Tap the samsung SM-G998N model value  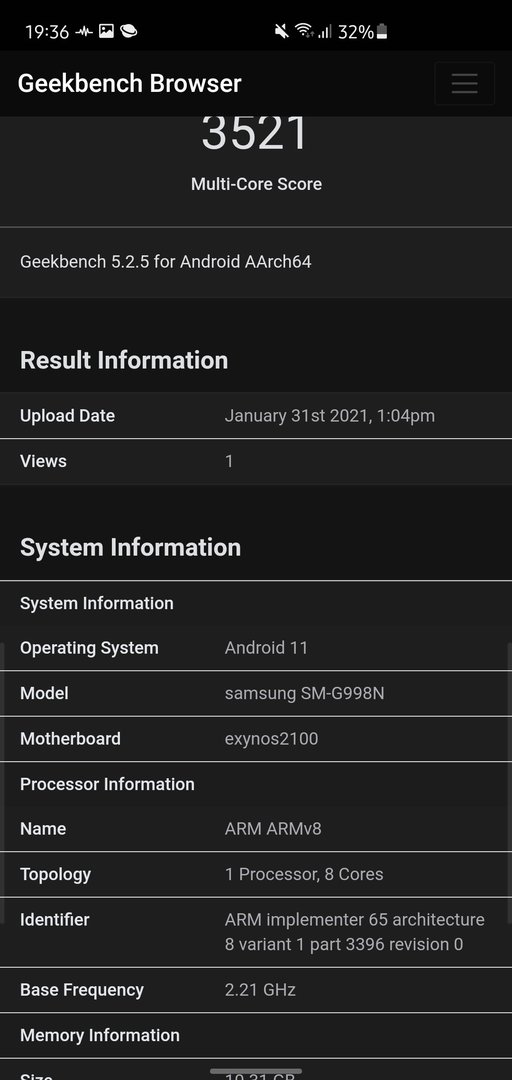(x=305, y=694)
